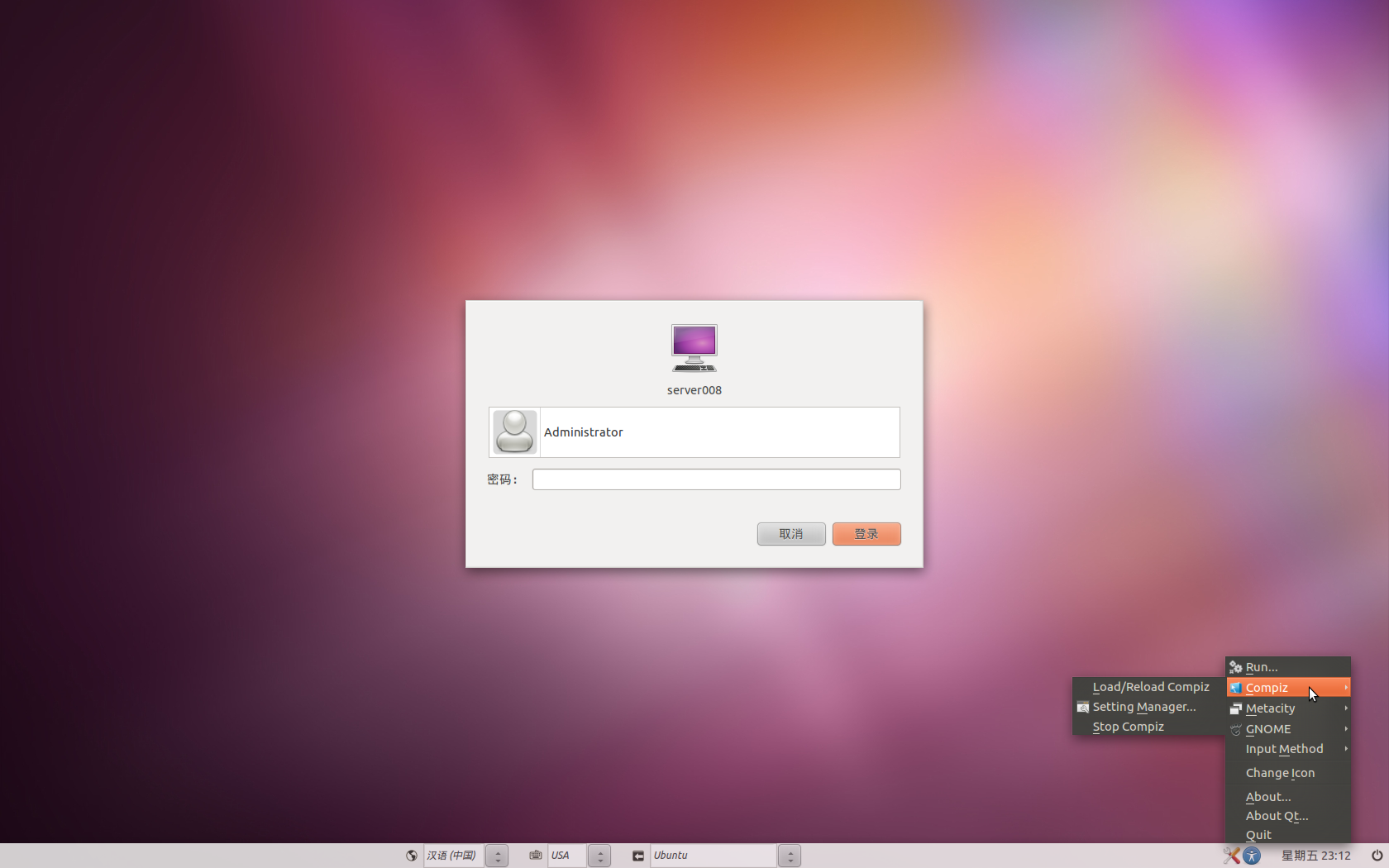Click the Administrator user avatar
This screenshot has width=1389, height=868.
[514, 432]
